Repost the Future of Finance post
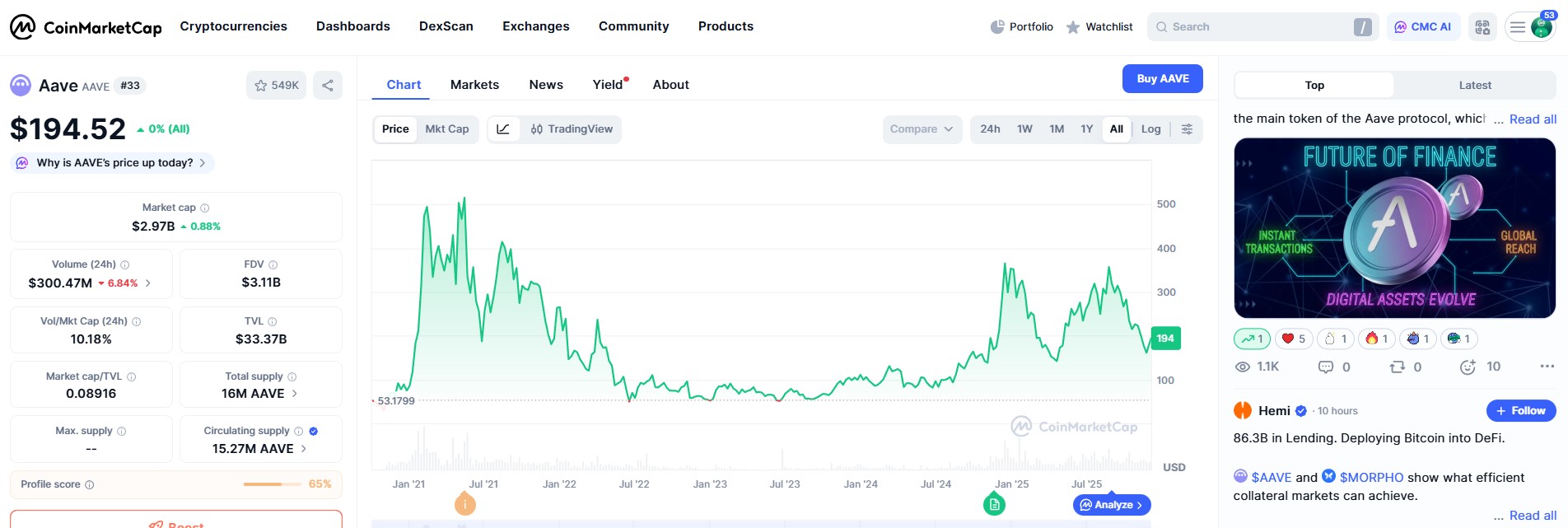This screenshot has width=1568, height=528. 1398,367
